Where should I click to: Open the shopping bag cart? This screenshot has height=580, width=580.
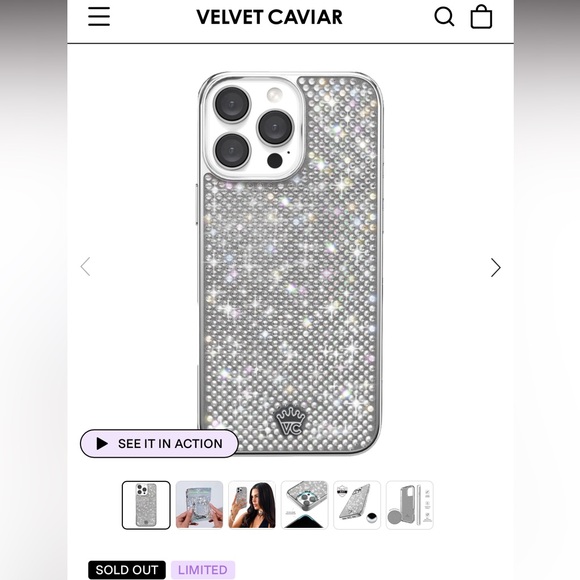point(481,16)
